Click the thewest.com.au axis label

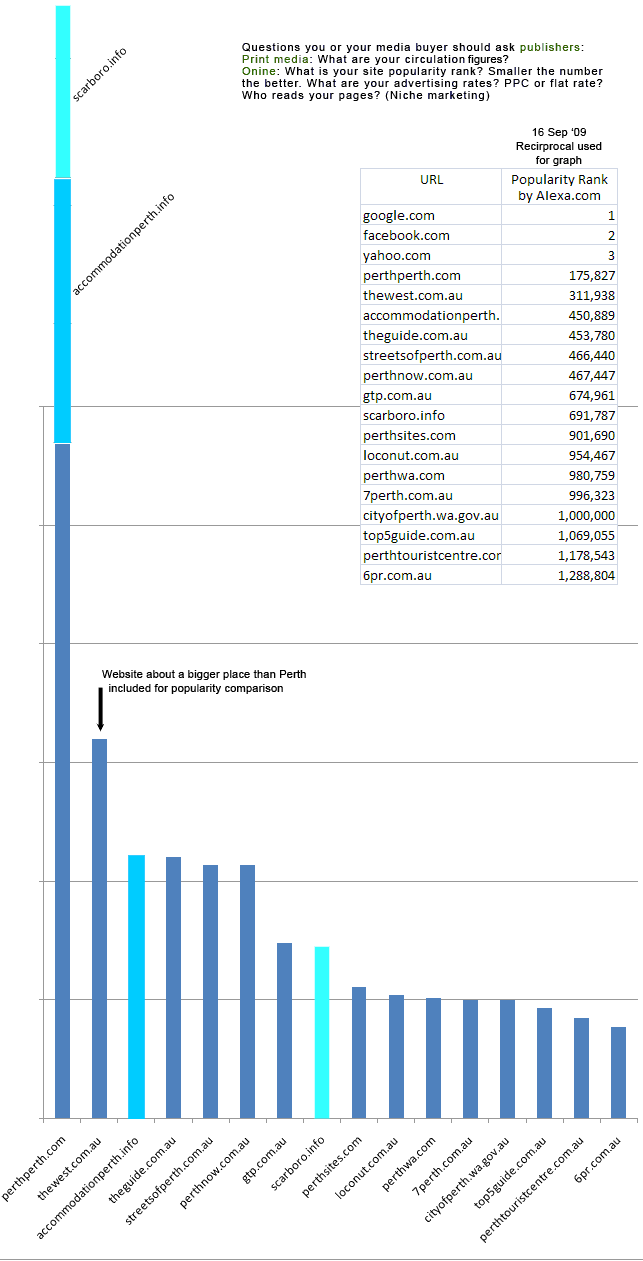(71, 1167)
